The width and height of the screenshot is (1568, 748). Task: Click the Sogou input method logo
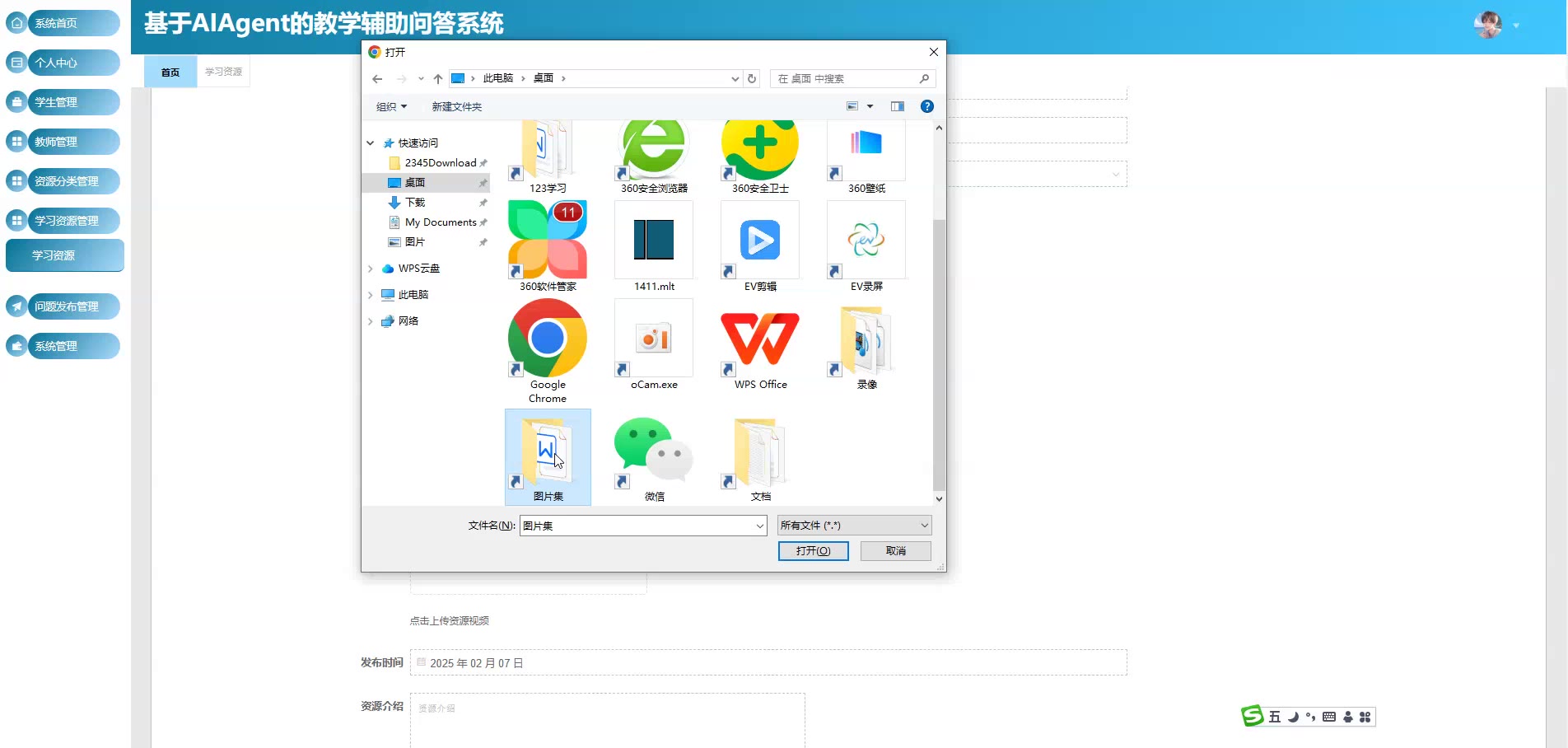click(x=1253, y=716)
